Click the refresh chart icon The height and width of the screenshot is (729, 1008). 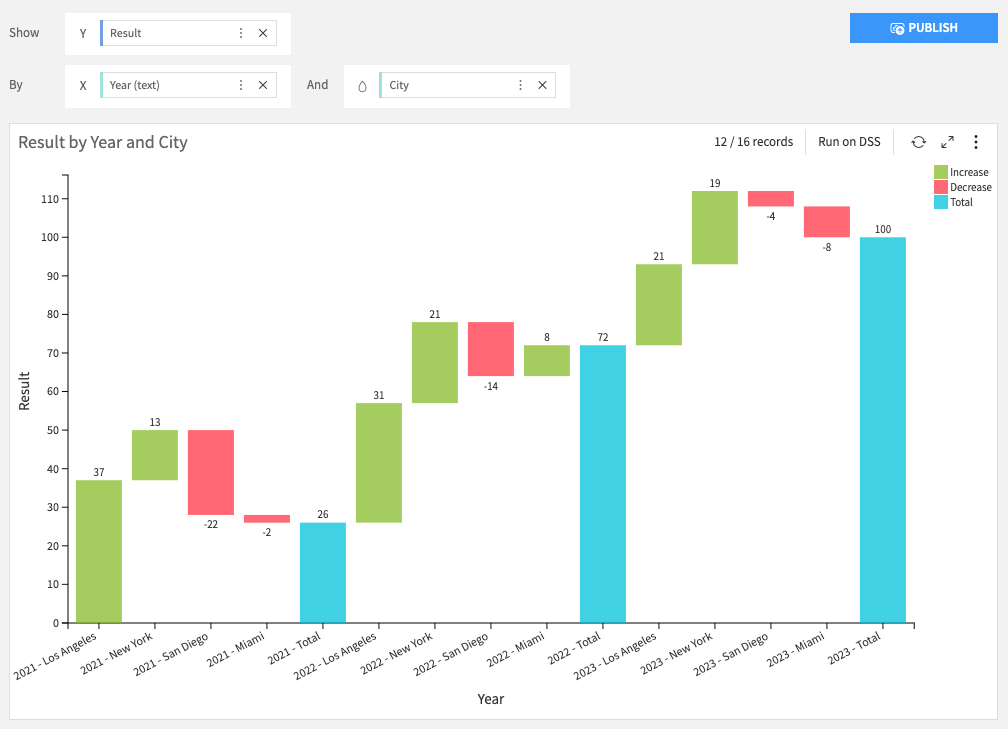click(918, 142)
